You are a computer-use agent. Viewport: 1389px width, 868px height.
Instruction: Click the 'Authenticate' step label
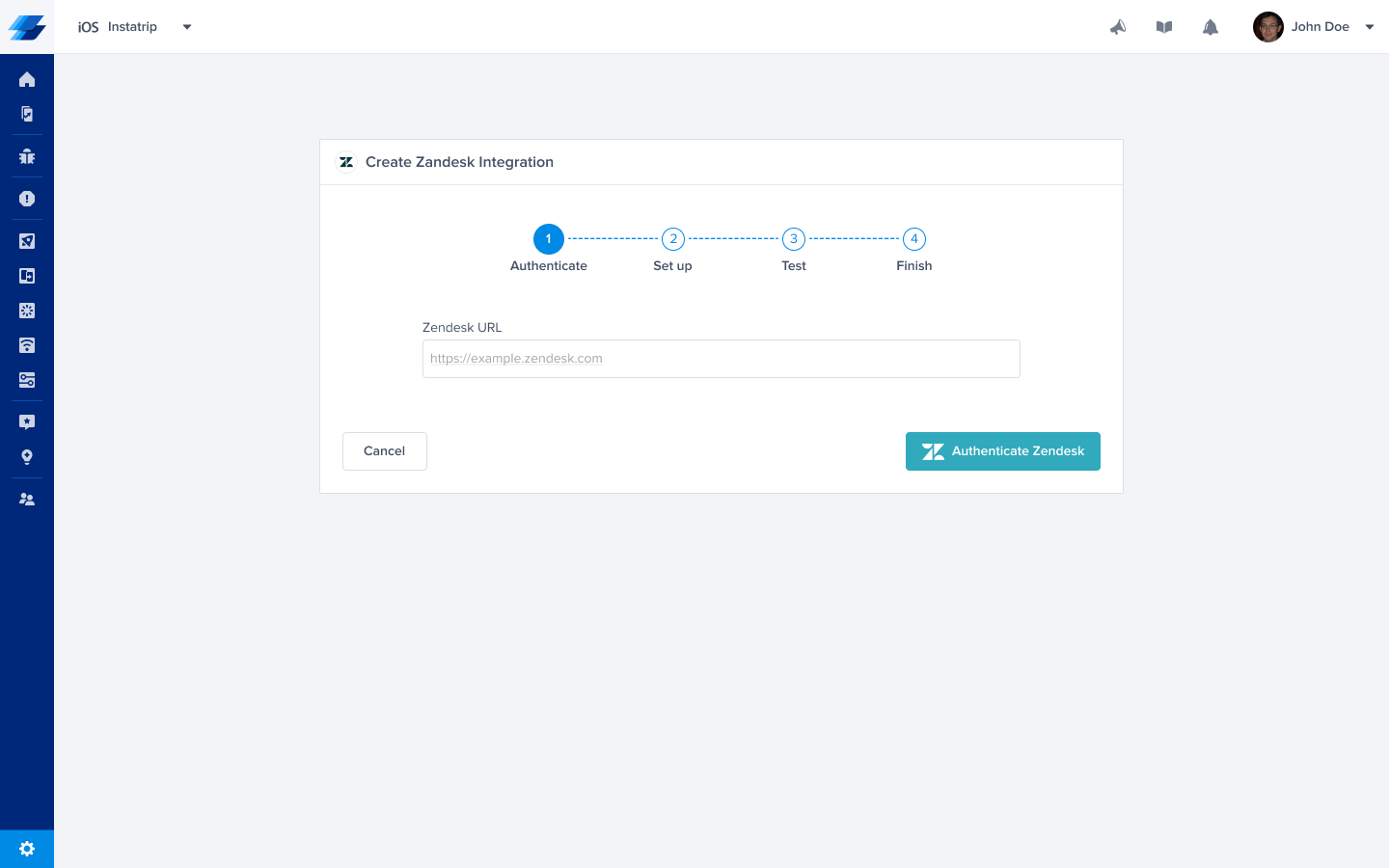pos(549,266)
